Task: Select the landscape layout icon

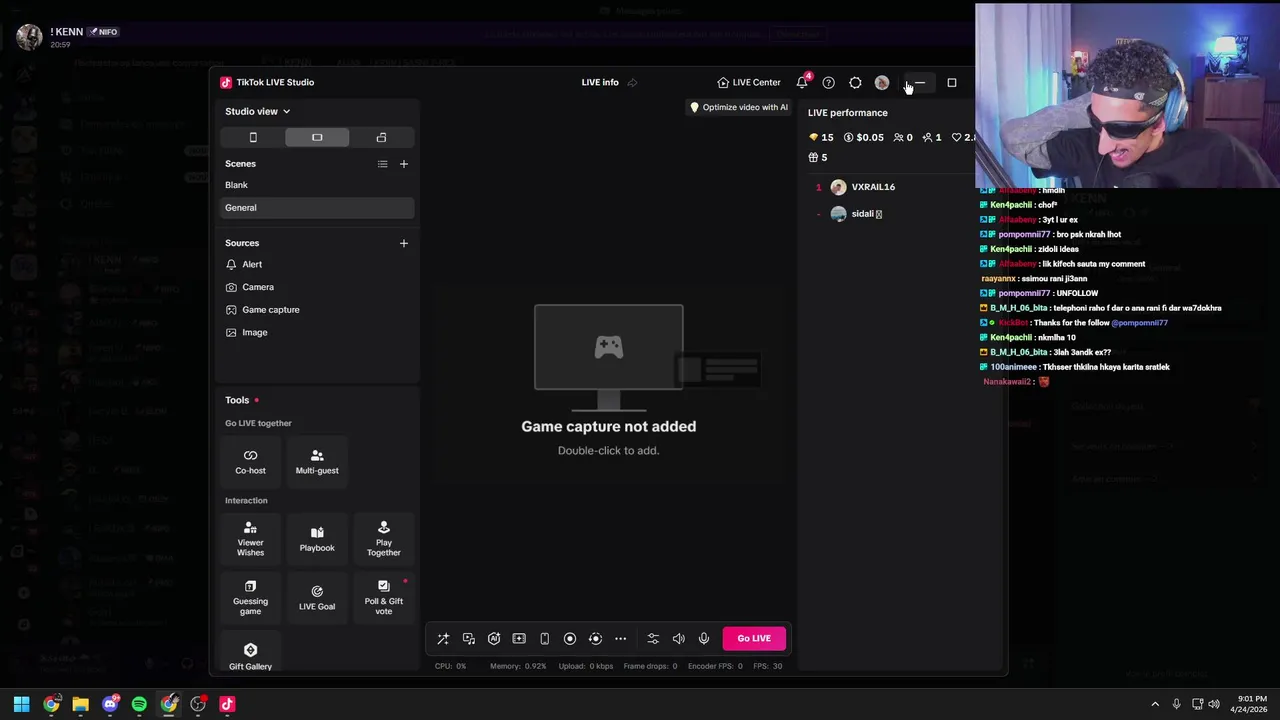Action: [x=317, y=137]
